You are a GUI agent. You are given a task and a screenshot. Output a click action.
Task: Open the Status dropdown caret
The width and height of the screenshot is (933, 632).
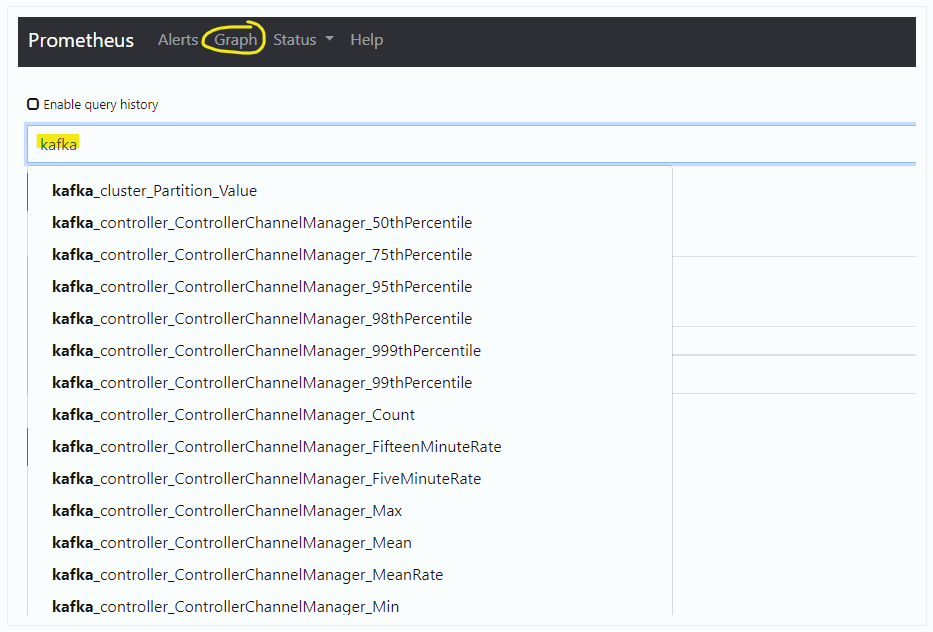tap(329, 39)
